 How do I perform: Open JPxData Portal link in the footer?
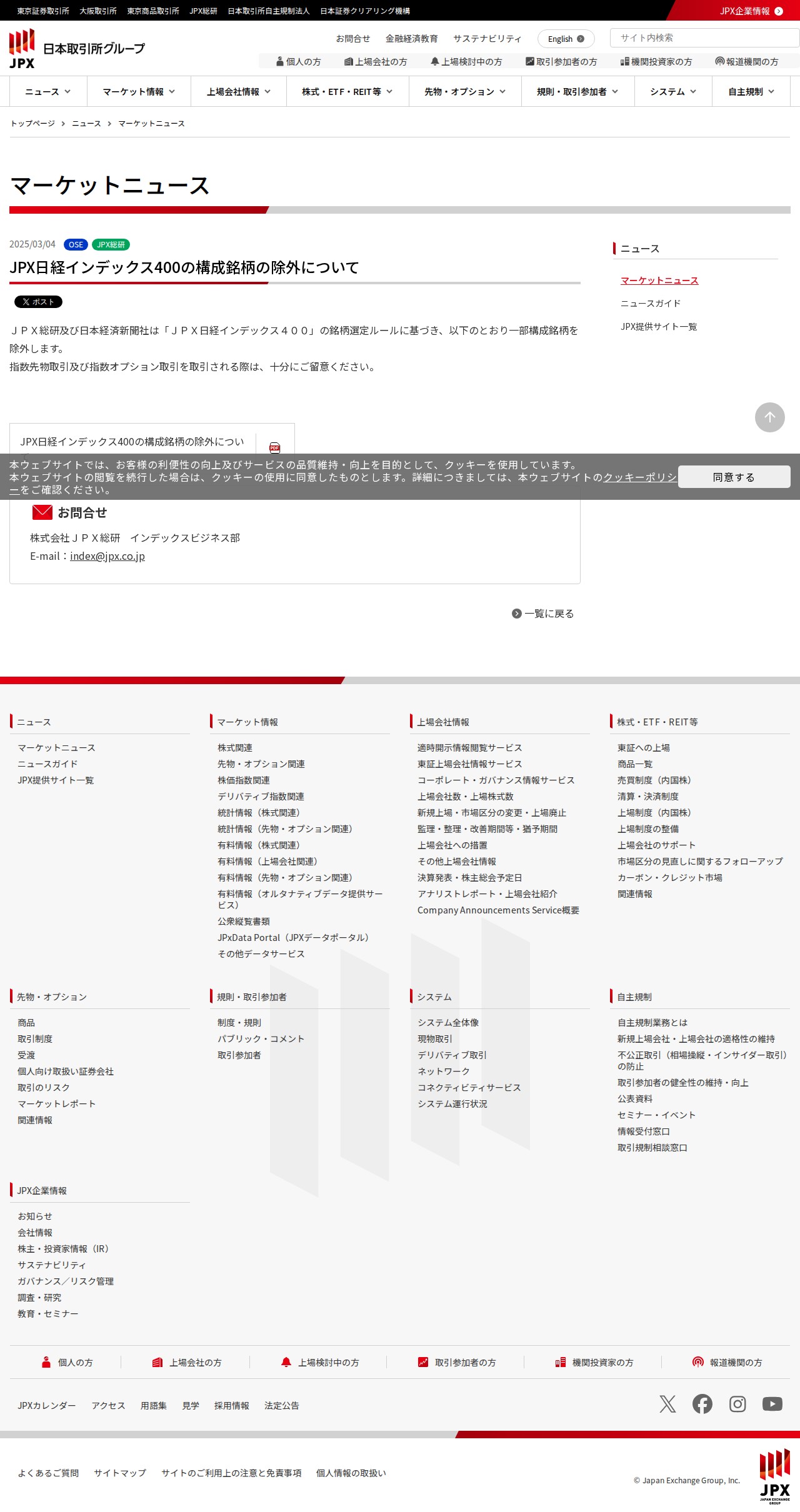pyautogui.click(x=295, y=938)
